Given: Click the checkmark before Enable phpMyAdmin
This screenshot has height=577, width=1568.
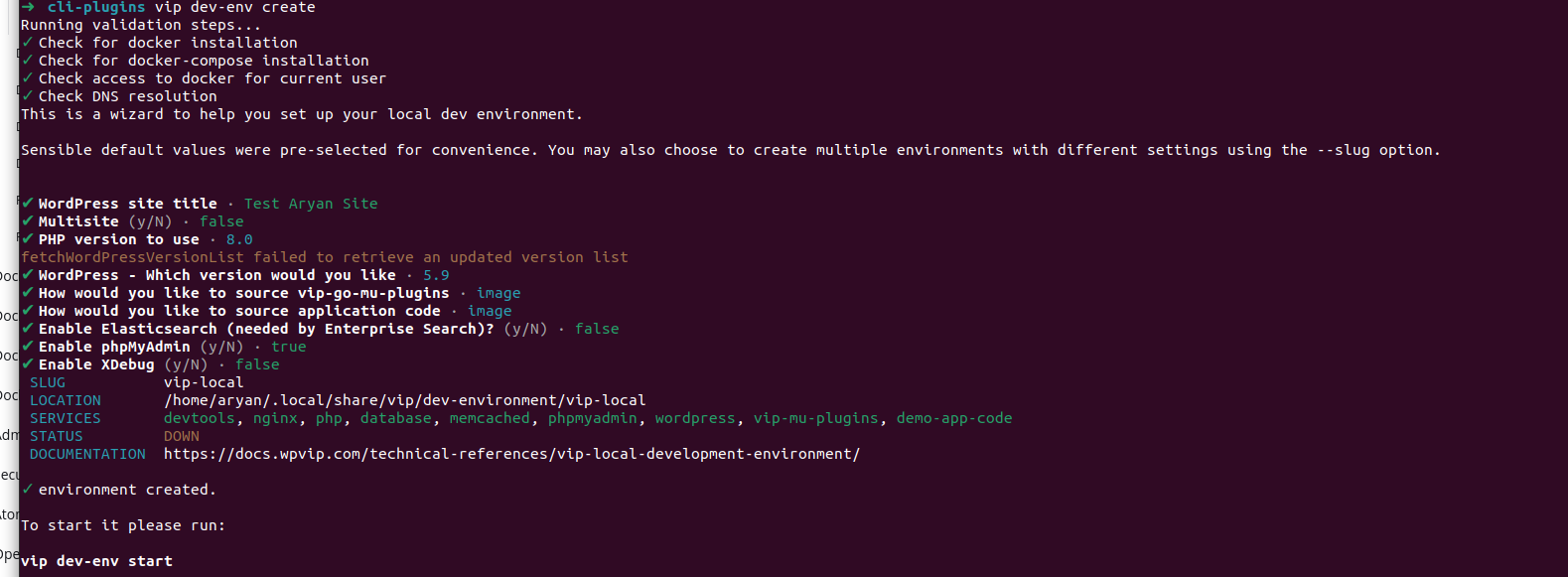Looking at the screenshot, I should 28,347.
